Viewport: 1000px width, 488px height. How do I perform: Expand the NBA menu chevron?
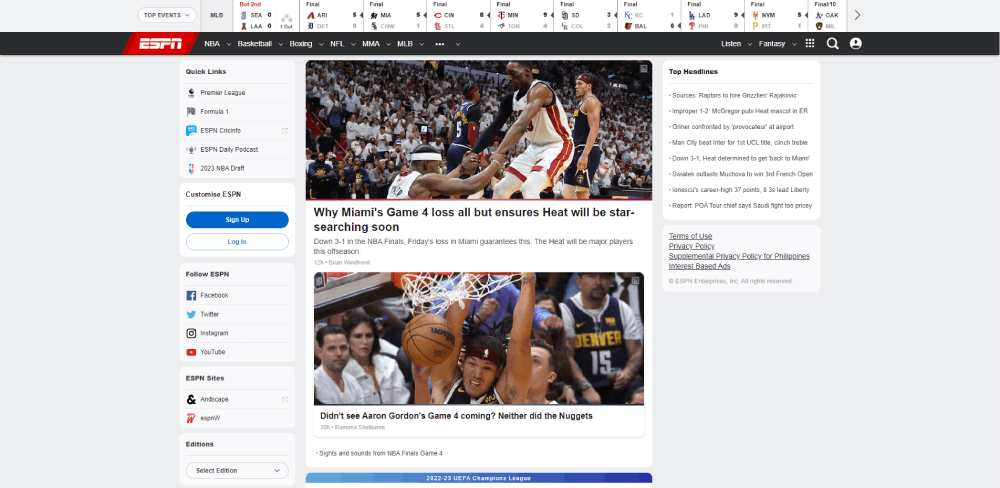point(228,45)
